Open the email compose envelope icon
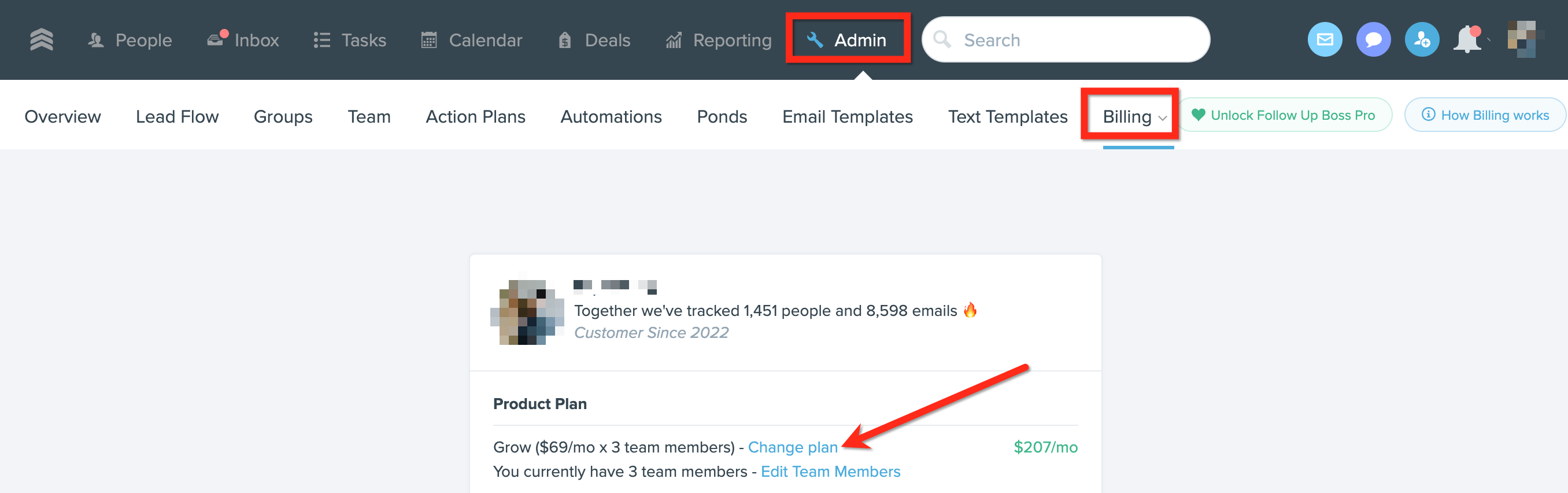The height and width of the screenshot is (493, 1568). [x=1325, y=41]
